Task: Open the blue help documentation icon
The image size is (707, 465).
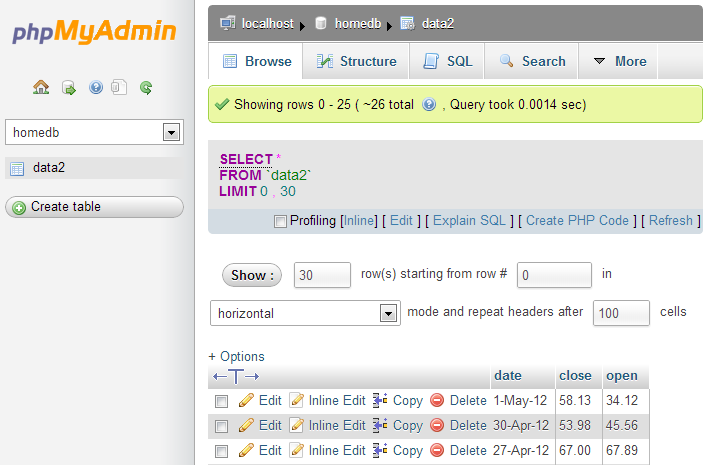Action: pos(96,87)
